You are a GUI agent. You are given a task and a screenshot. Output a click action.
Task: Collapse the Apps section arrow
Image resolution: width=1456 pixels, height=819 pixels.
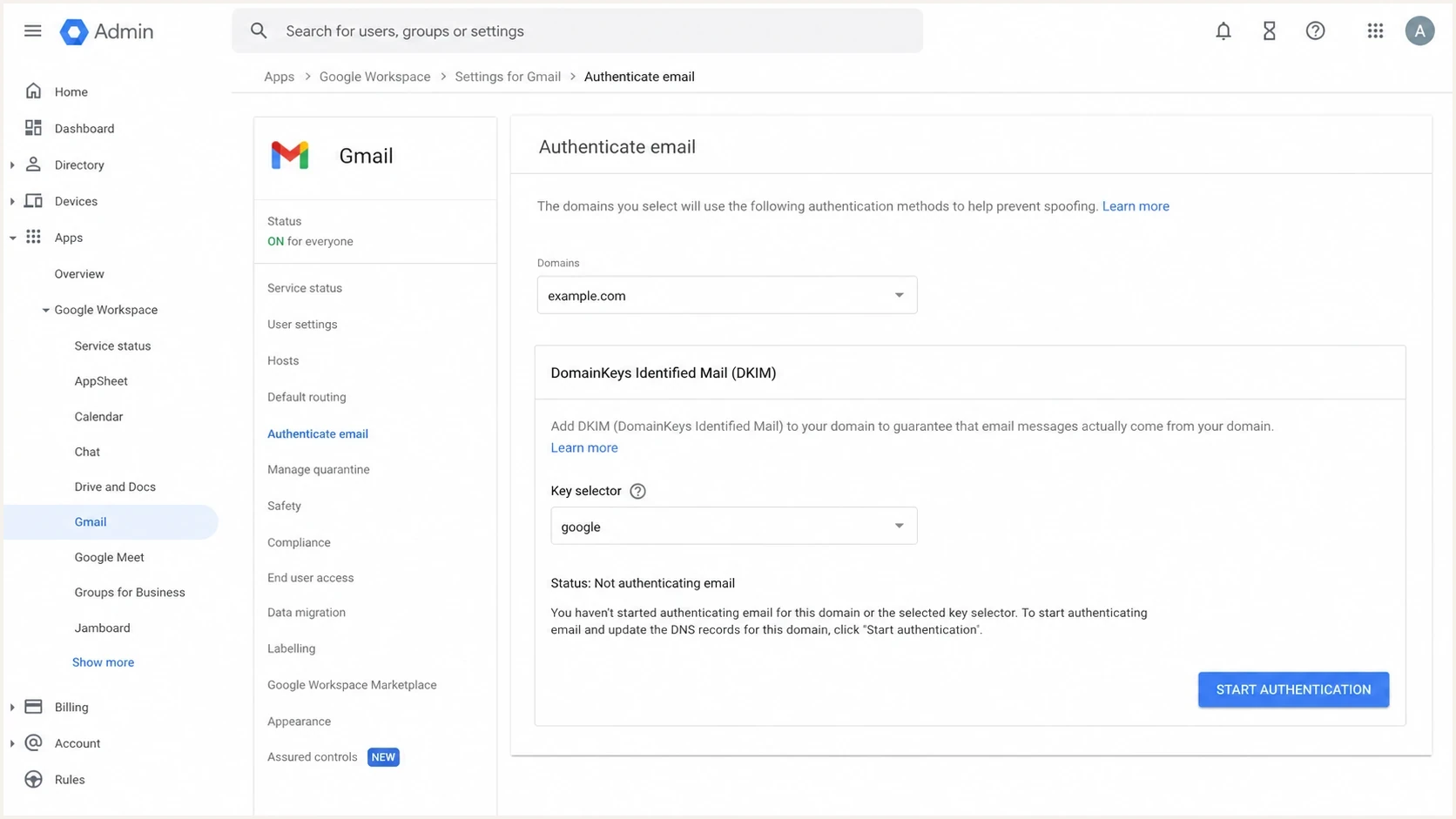coord(12,238)
